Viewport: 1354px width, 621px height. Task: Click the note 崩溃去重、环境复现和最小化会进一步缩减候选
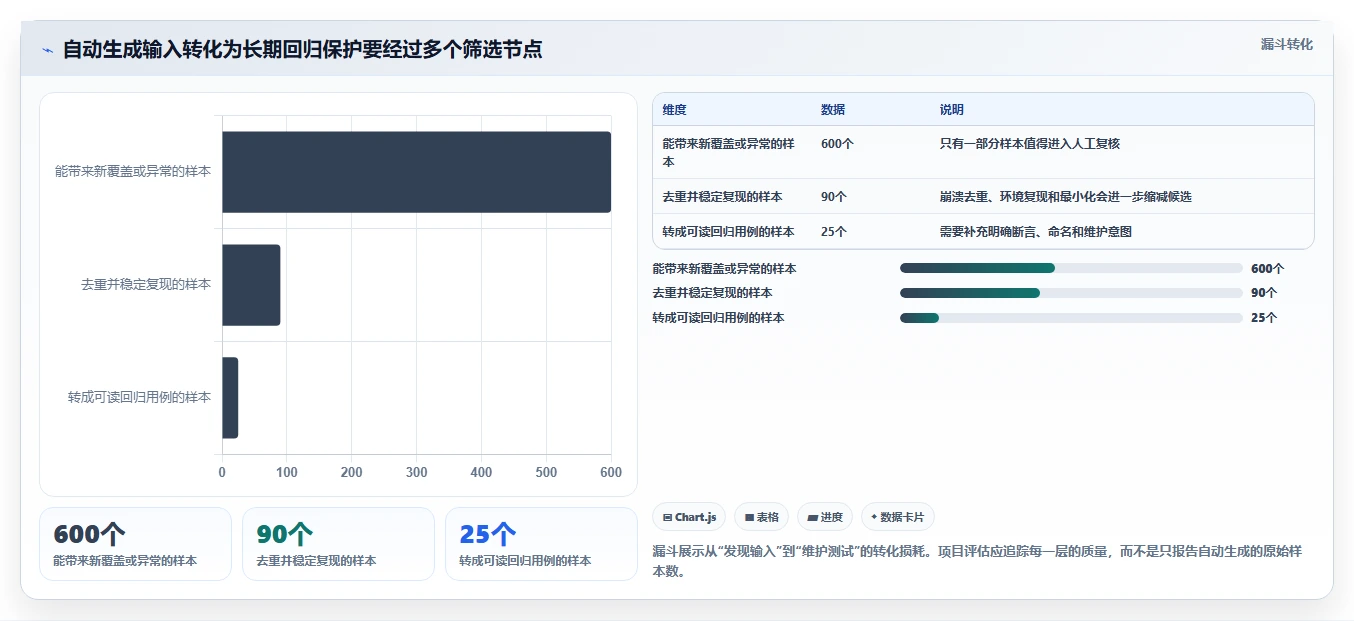point(1065,197)
